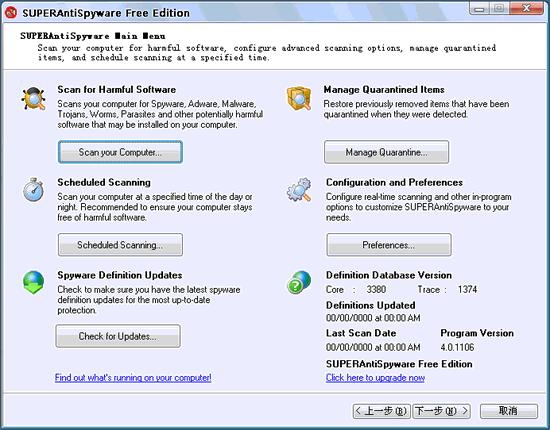
Task: Click the Scheduled Scanning heading text
Action: click(x=104, y=182)
